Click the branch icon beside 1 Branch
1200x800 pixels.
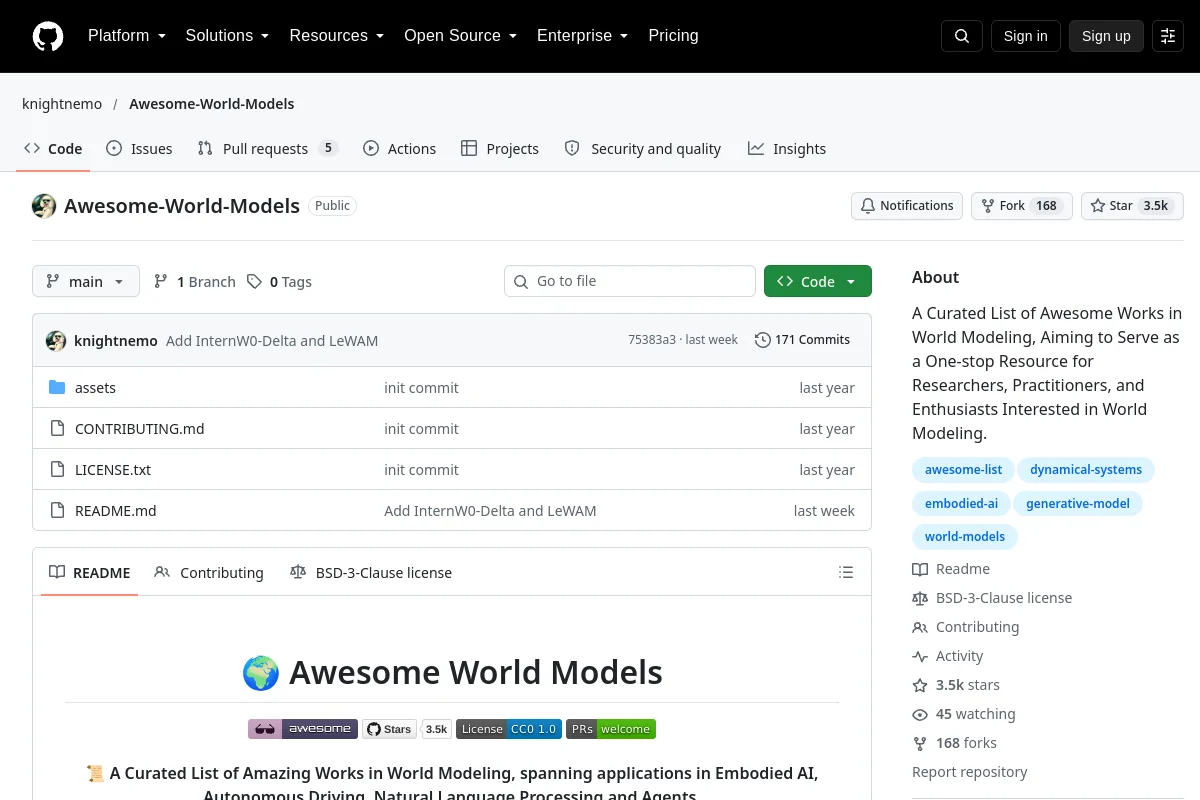(161, 282)
